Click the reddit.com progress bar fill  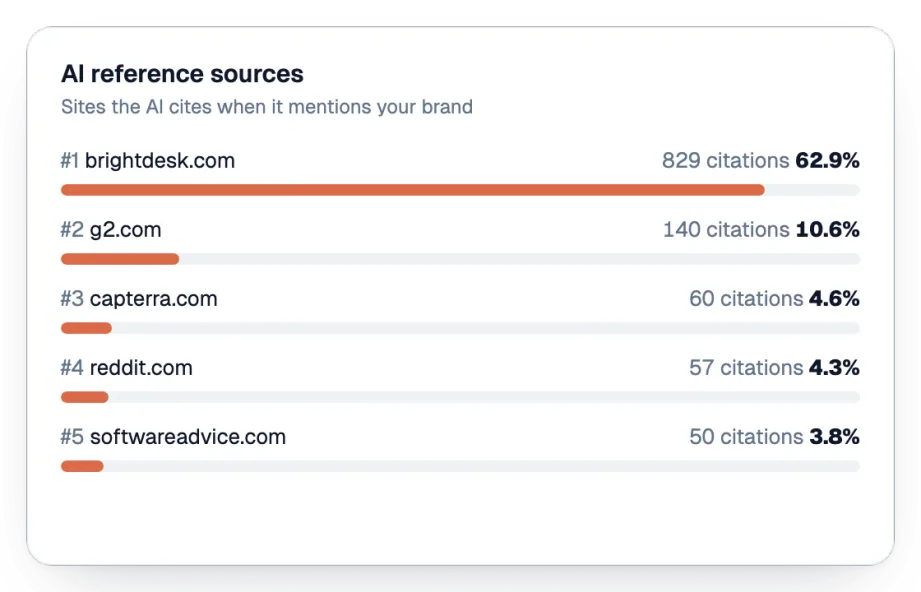coord(85,397)
